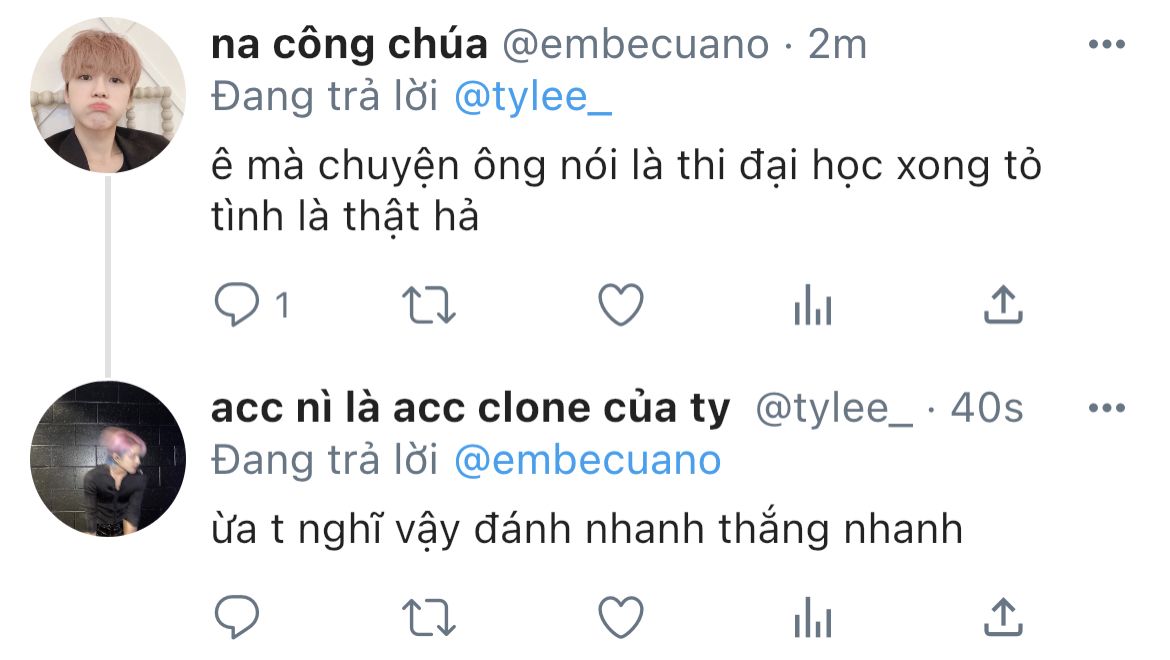Image resolution: width=1170 pixels, height=660 pixels.
Task: Share the tylee_ reply tweet
Action: click(1003, 617)
